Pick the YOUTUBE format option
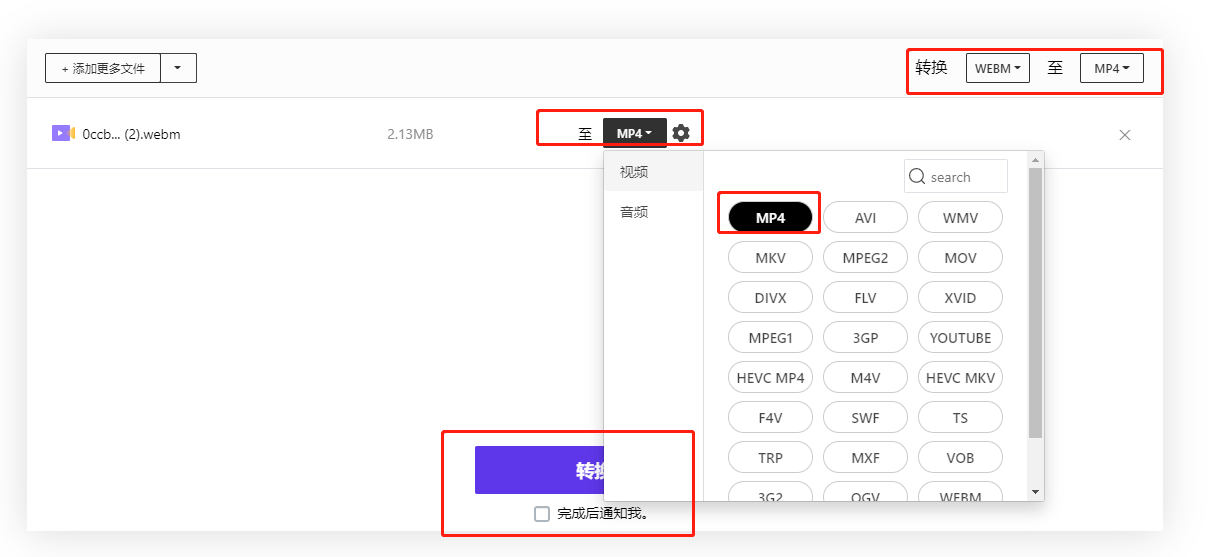This screenshot has height=557, width=1224. (x=960, y=338)
